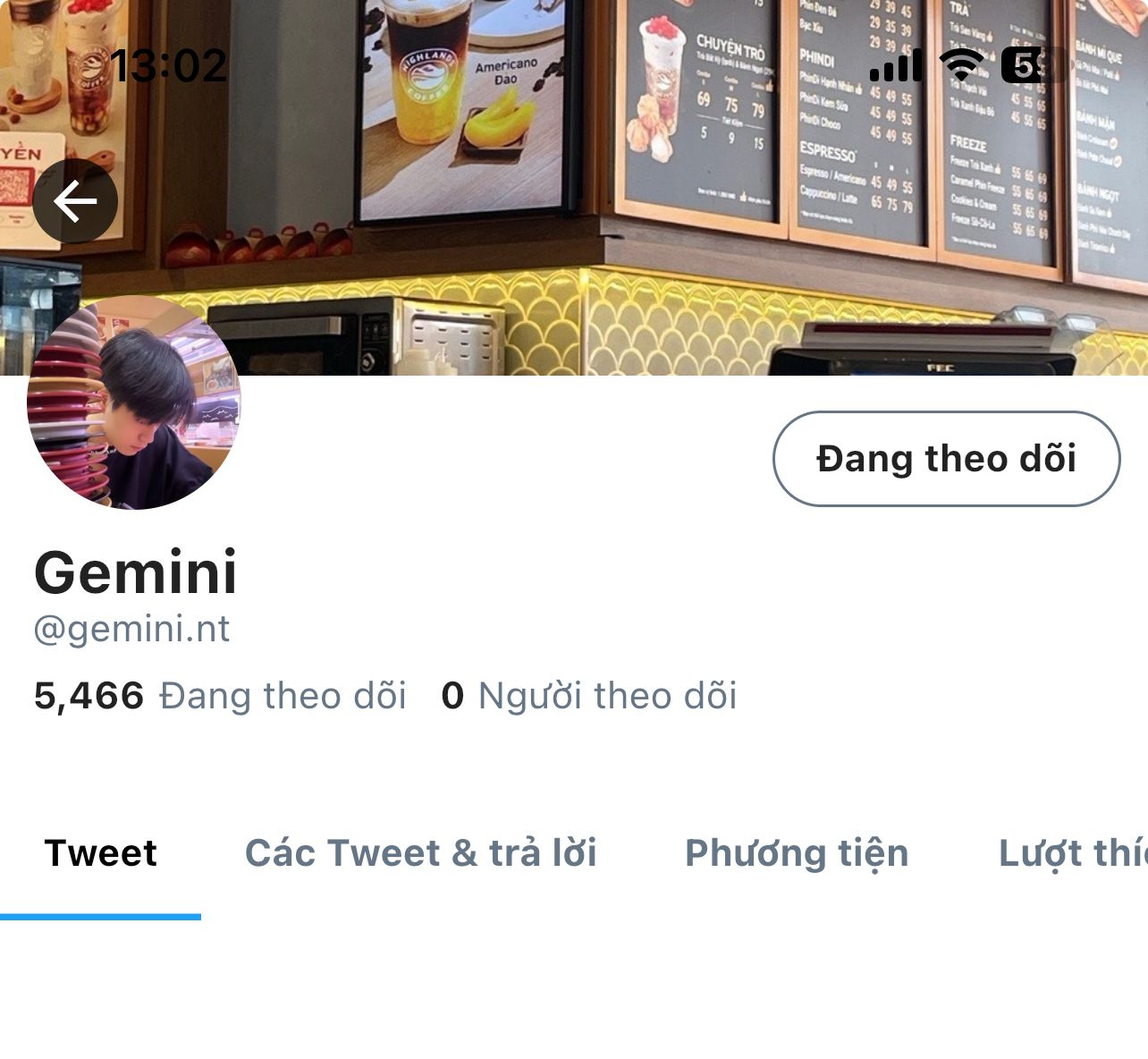Tap the blue indicator under Tweet tab
Image resolution: width=1148 pixels, height=1059 pixels.
(x=100, y=916)
